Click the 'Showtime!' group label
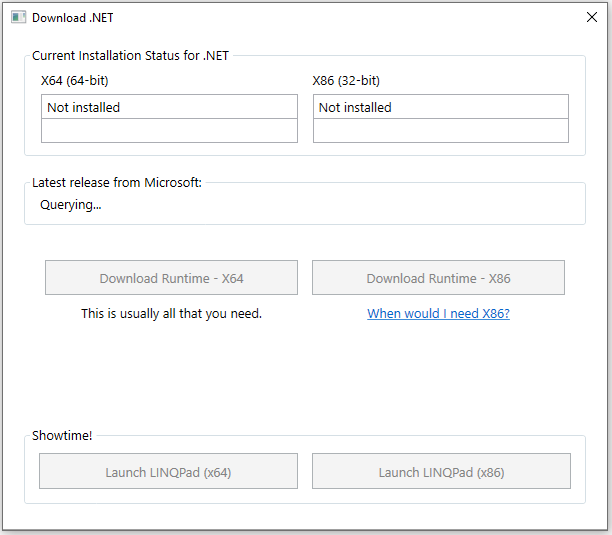 [62, 435]
